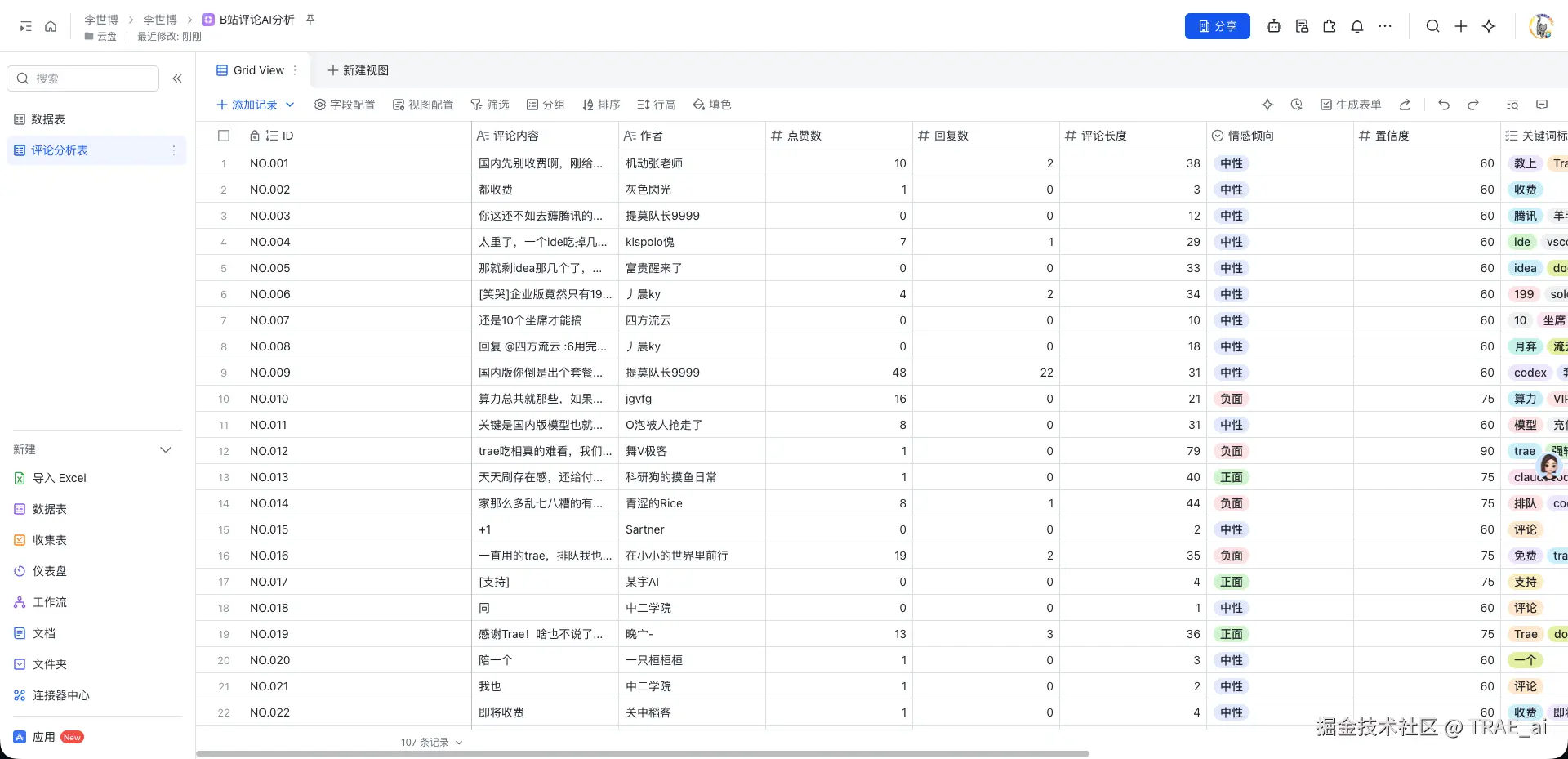Click 导入 Excel option
1568x759 pixels.
(x=51, y=478)
